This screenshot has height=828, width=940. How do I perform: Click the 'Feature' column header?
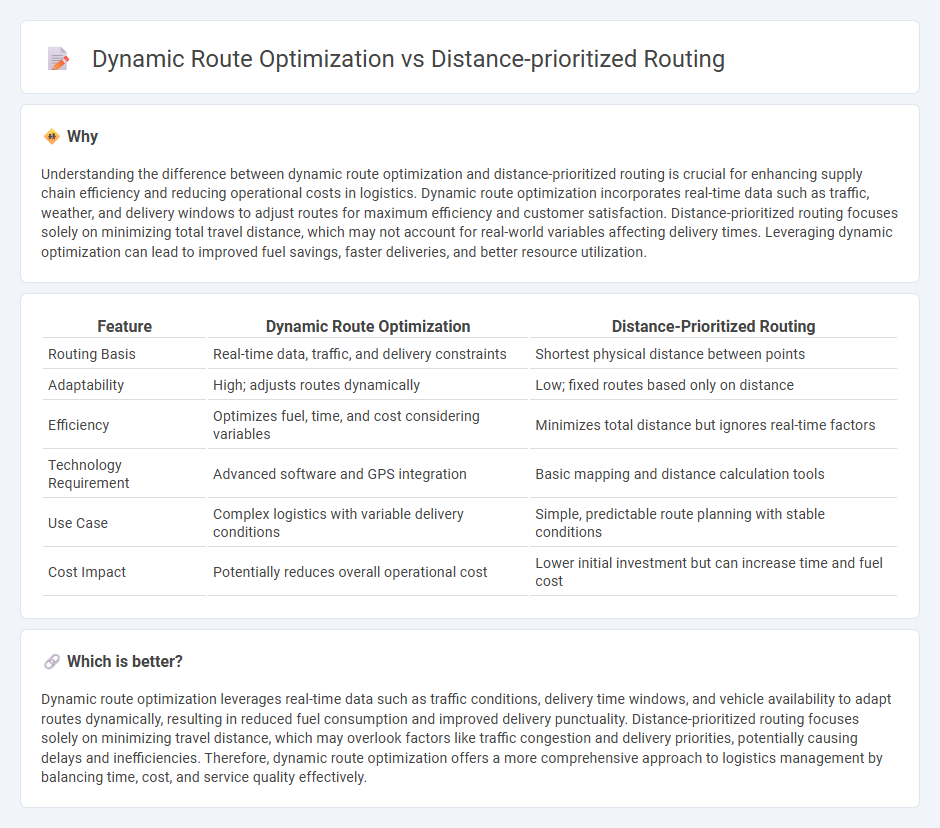(124, 326)
